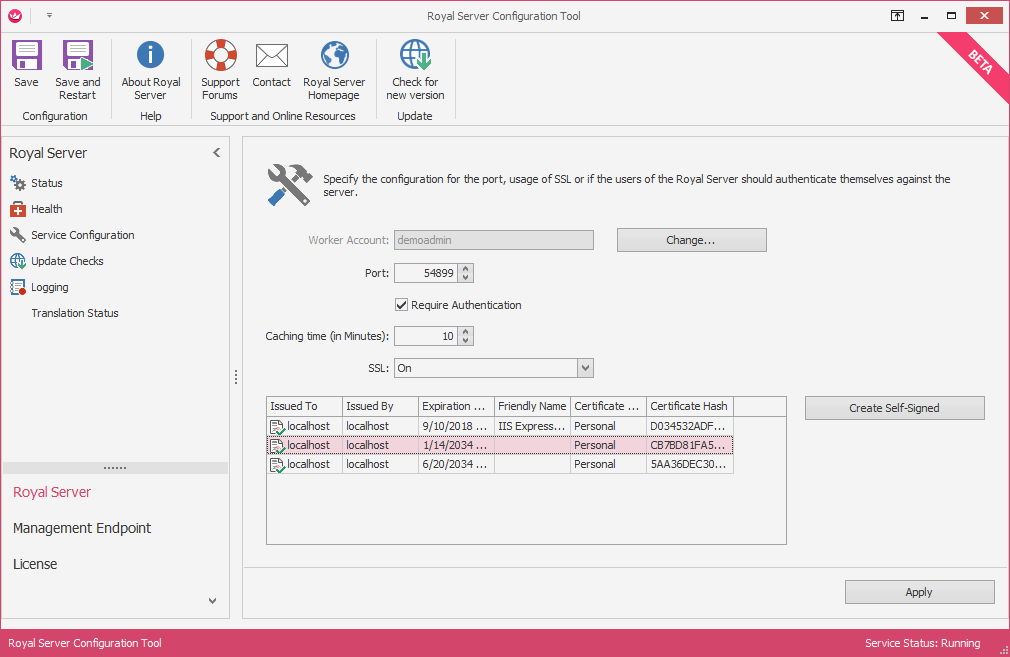Click the Apply button
The image size is (1010, 657).
[x=919, y=592]
